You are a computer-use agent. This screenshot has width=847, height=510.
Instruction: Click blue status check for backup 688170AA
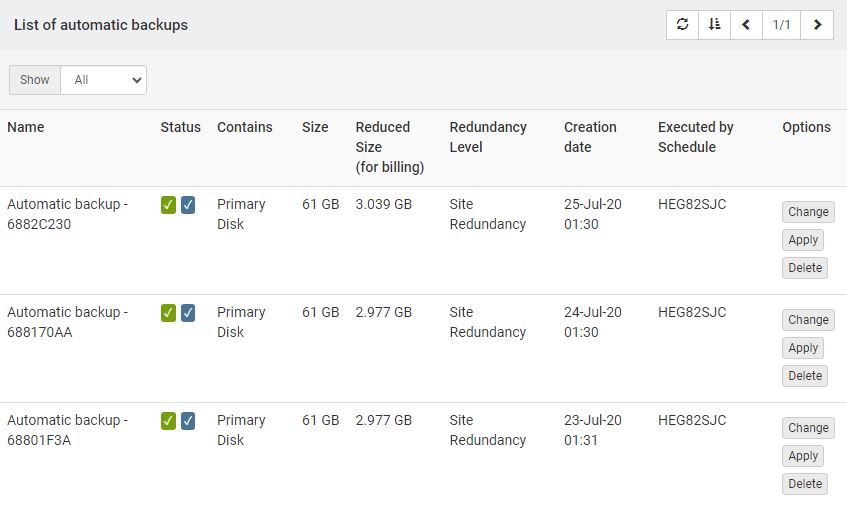coord(187,313)
